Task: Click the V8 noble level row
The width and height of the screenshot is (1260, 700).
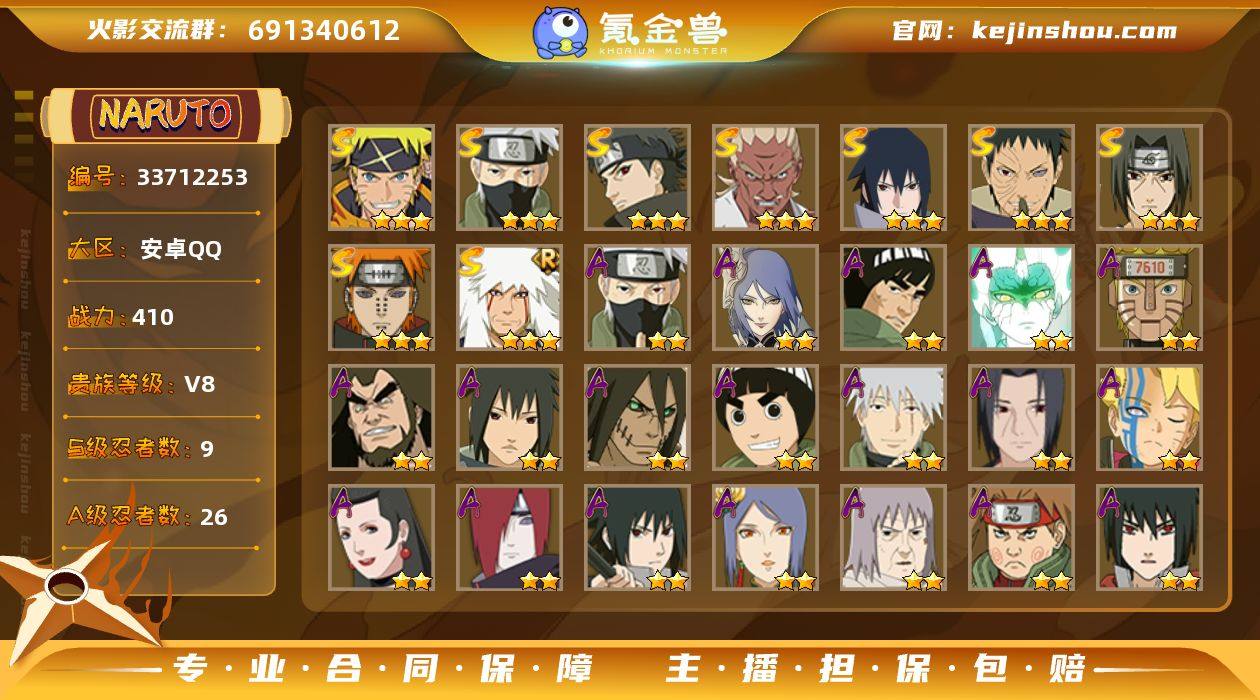Action: click(x=162, y=384)
